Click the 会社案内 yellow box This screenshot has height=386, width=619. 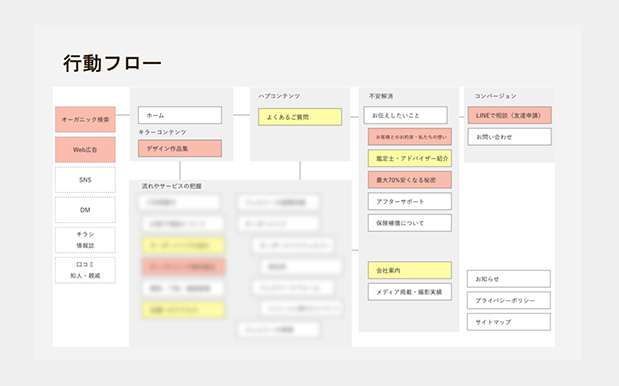click(410, 270)
